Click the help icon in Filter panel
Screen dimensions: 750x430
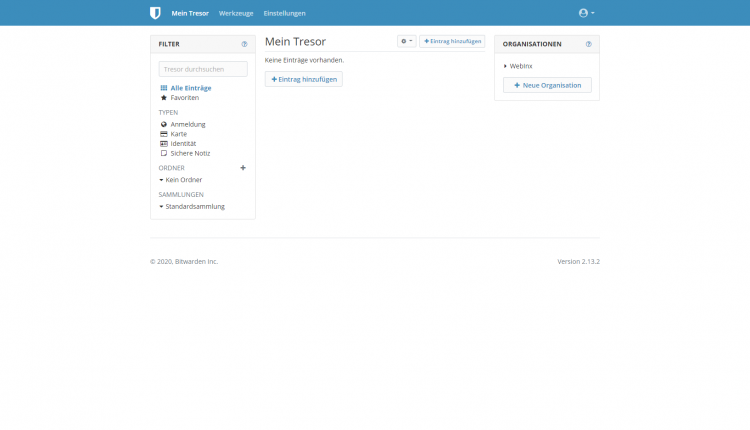[x=244, y=44]
